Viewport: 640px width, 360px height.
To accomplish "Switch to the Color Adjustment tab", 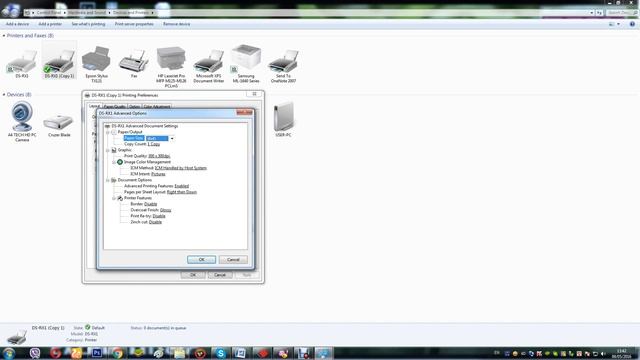I will [157, 107].
